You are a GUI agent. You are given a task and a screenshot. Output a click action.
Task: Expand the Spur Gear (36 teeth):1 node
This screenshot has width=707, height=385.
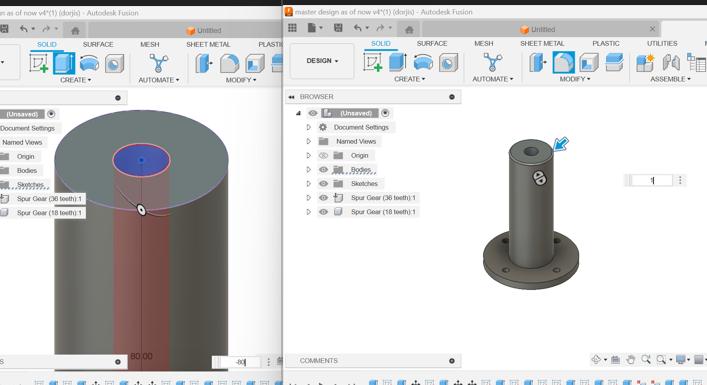pyautogui.click(x=308, y=197)
